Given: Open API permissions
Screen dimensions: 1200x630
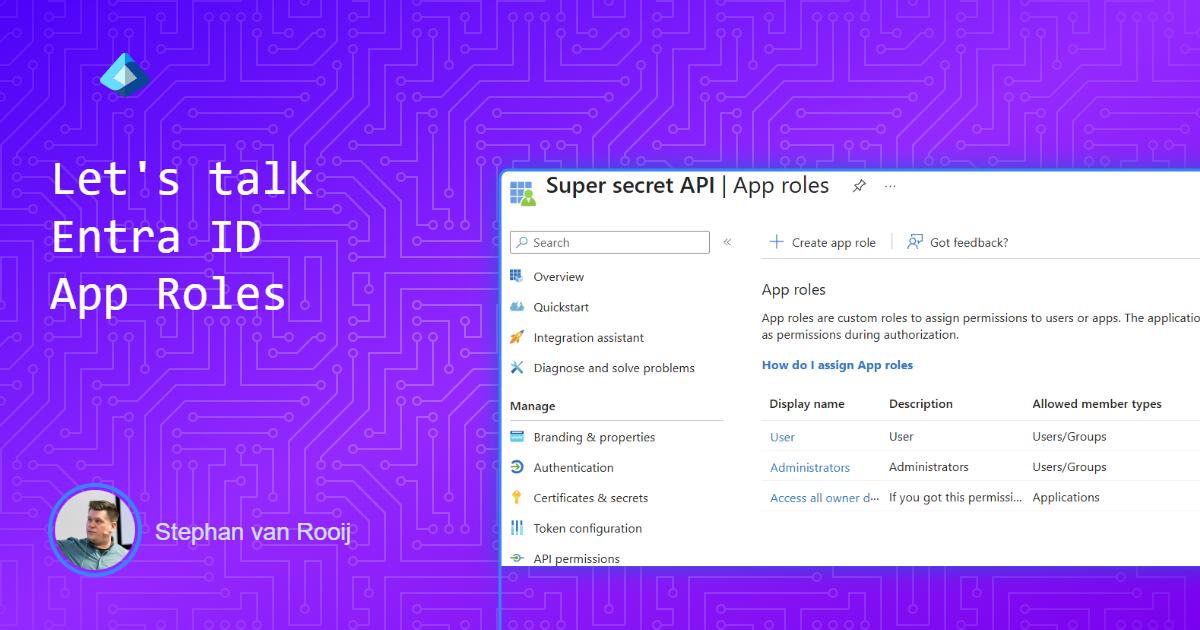Looking at the screenshot, I should point(577,559).
